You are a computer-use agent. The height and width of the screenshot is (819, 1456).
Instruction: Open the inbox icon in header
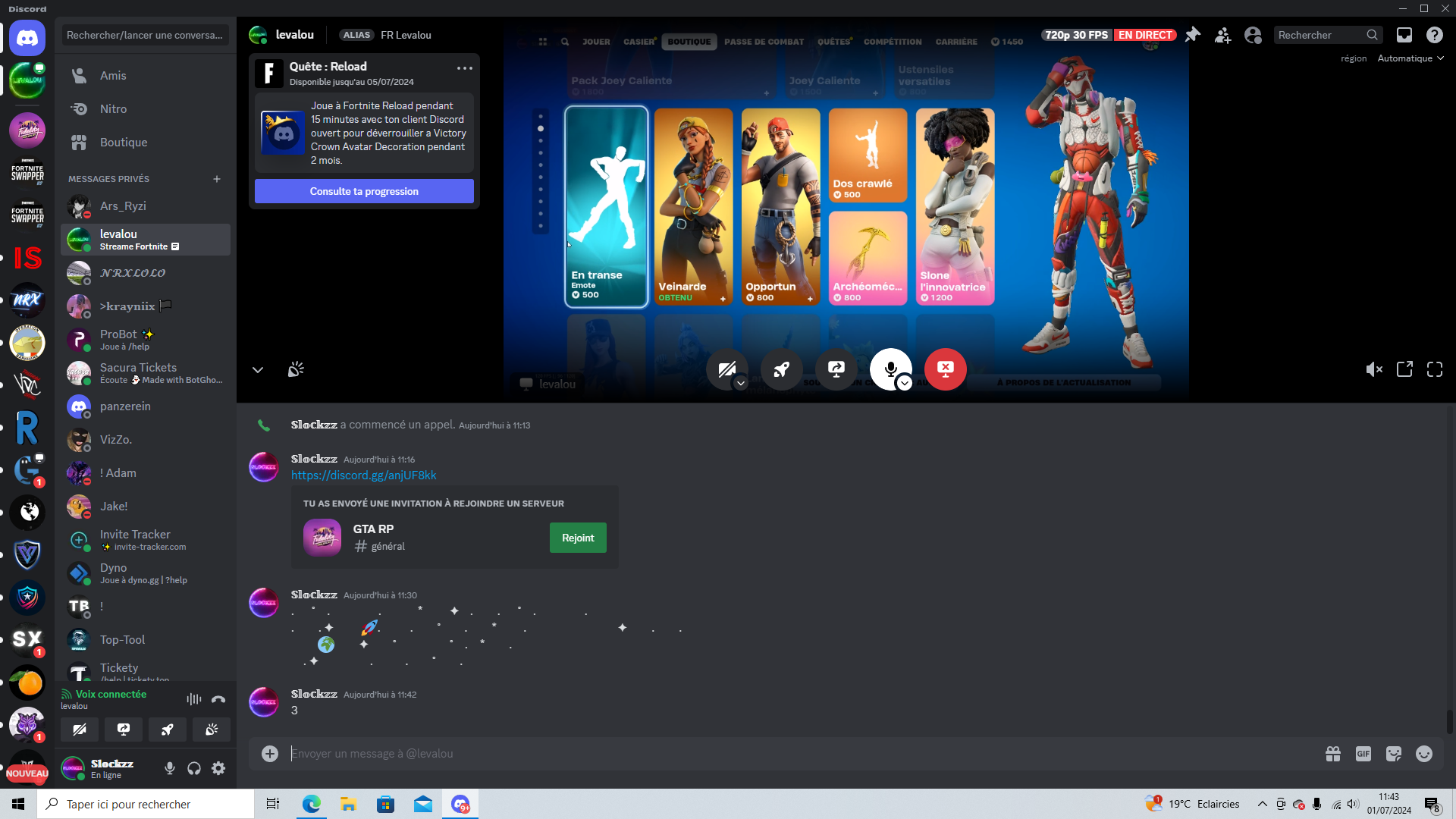tap(1404, 35)
